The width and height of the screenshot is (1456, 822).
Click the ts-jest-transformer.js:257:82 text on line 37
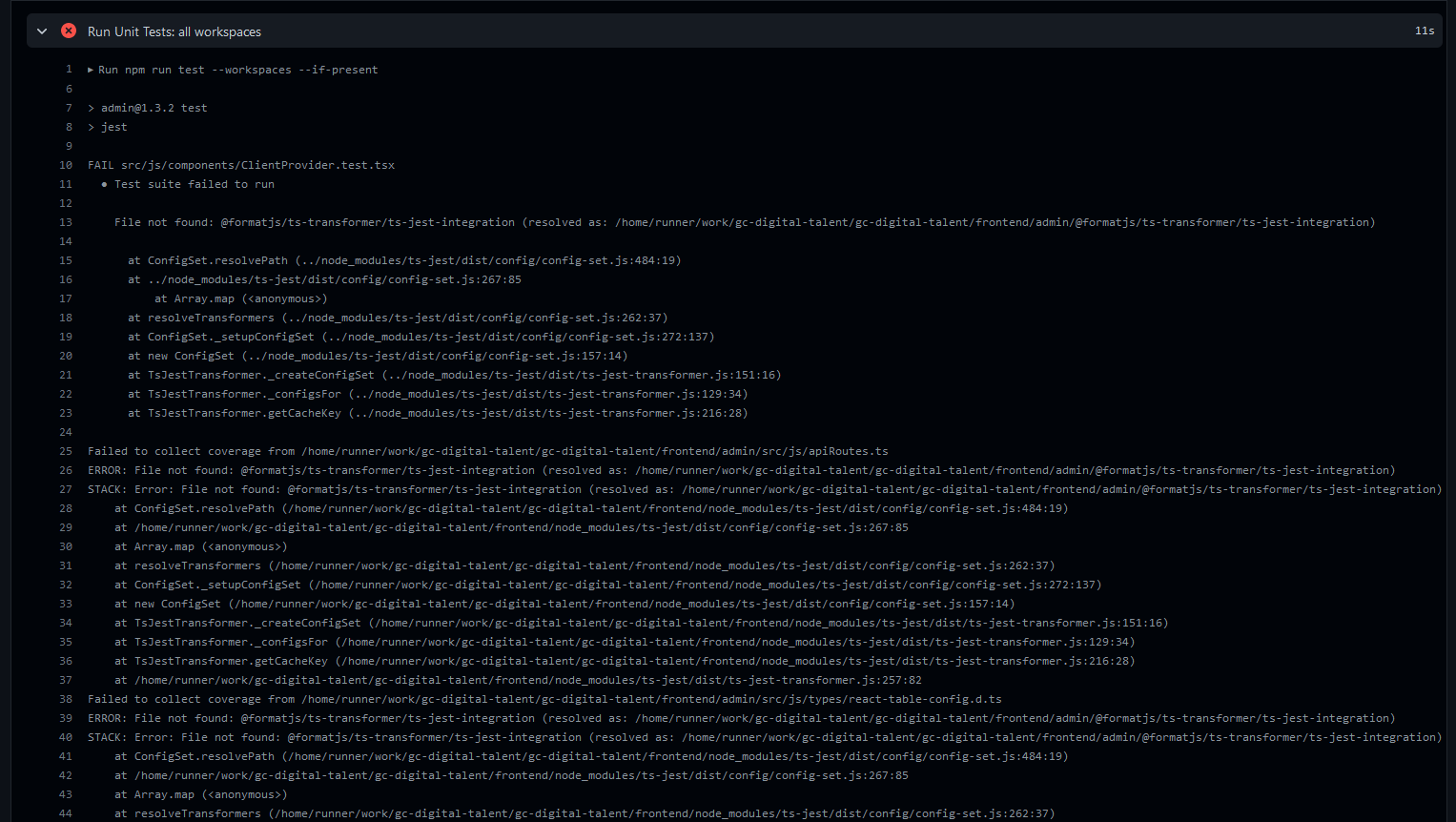click(528, 680)
